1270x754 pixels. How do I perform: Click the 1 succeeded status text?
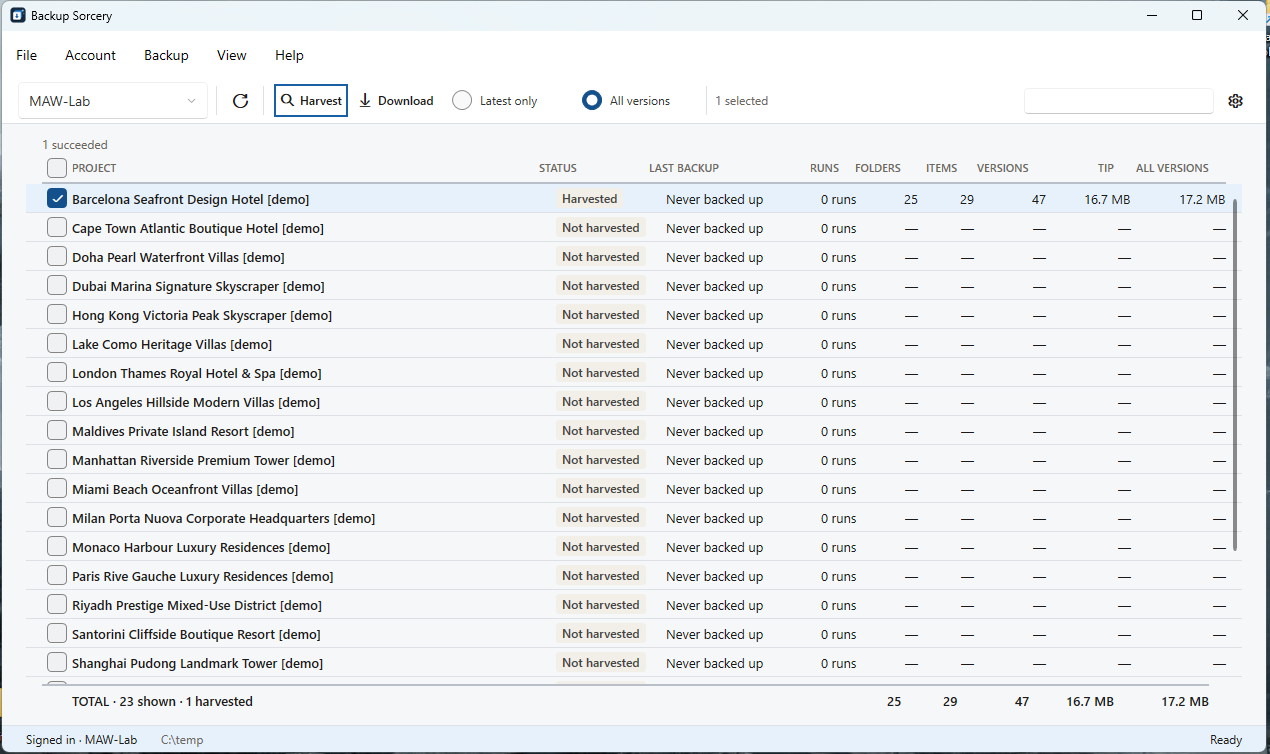75,145
